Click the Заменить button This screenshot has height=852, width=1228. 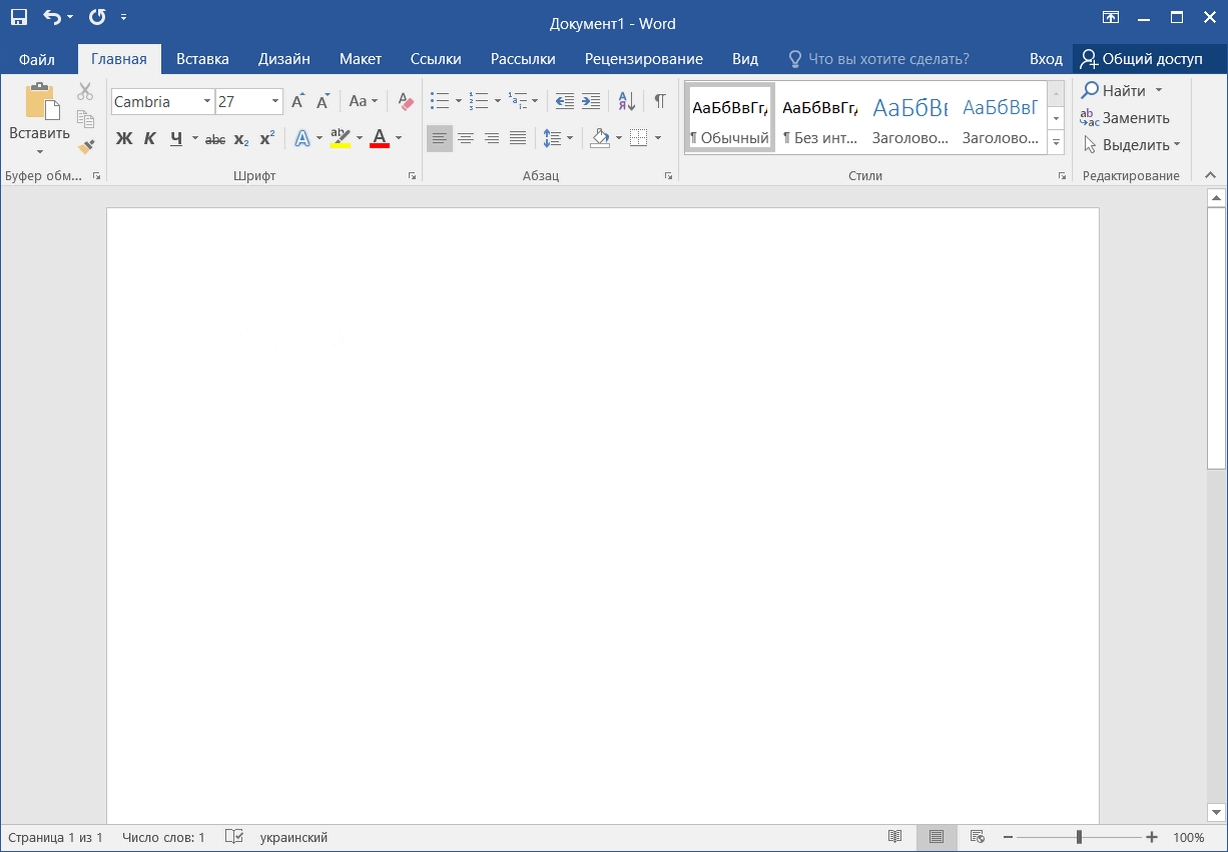point(1135,118)
